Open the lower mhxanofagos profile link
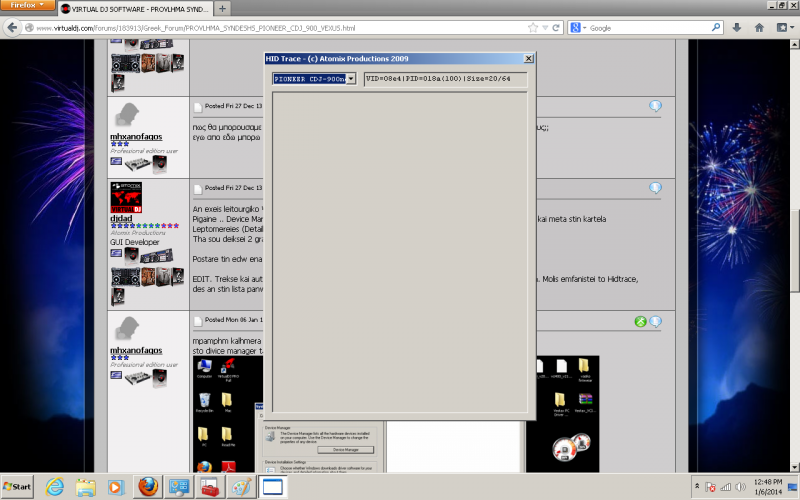The height and width of the screenshot is (500, 800). coord(136,350)
